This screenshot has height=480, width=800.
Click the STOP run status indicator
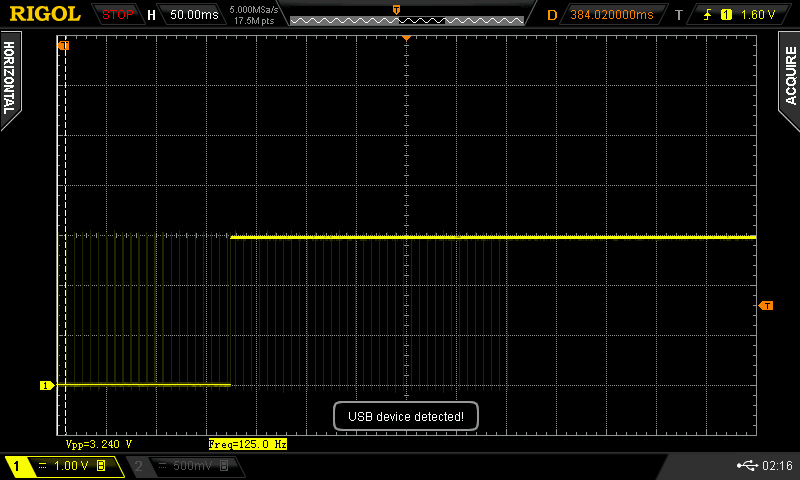[117, 15]
